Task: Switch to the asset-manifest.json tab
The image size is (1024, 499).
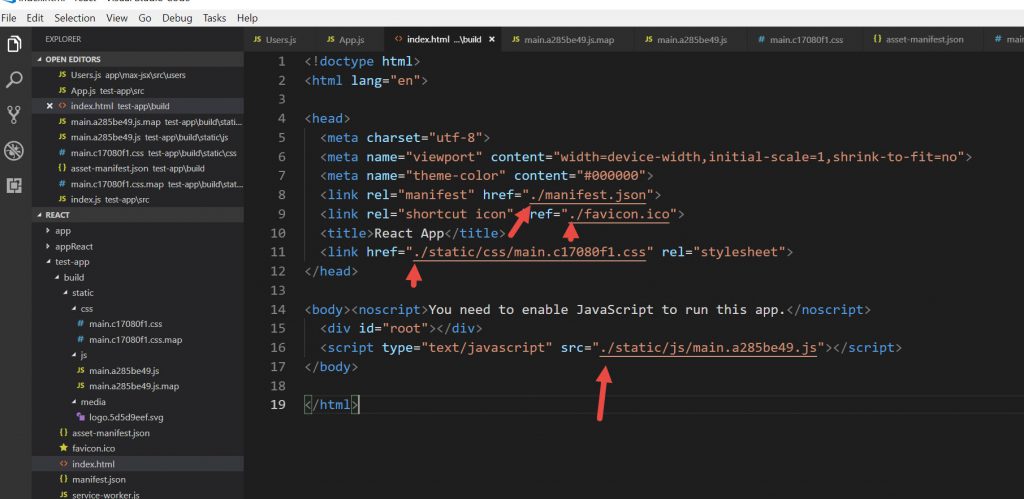Action: [x=925, y=40]
